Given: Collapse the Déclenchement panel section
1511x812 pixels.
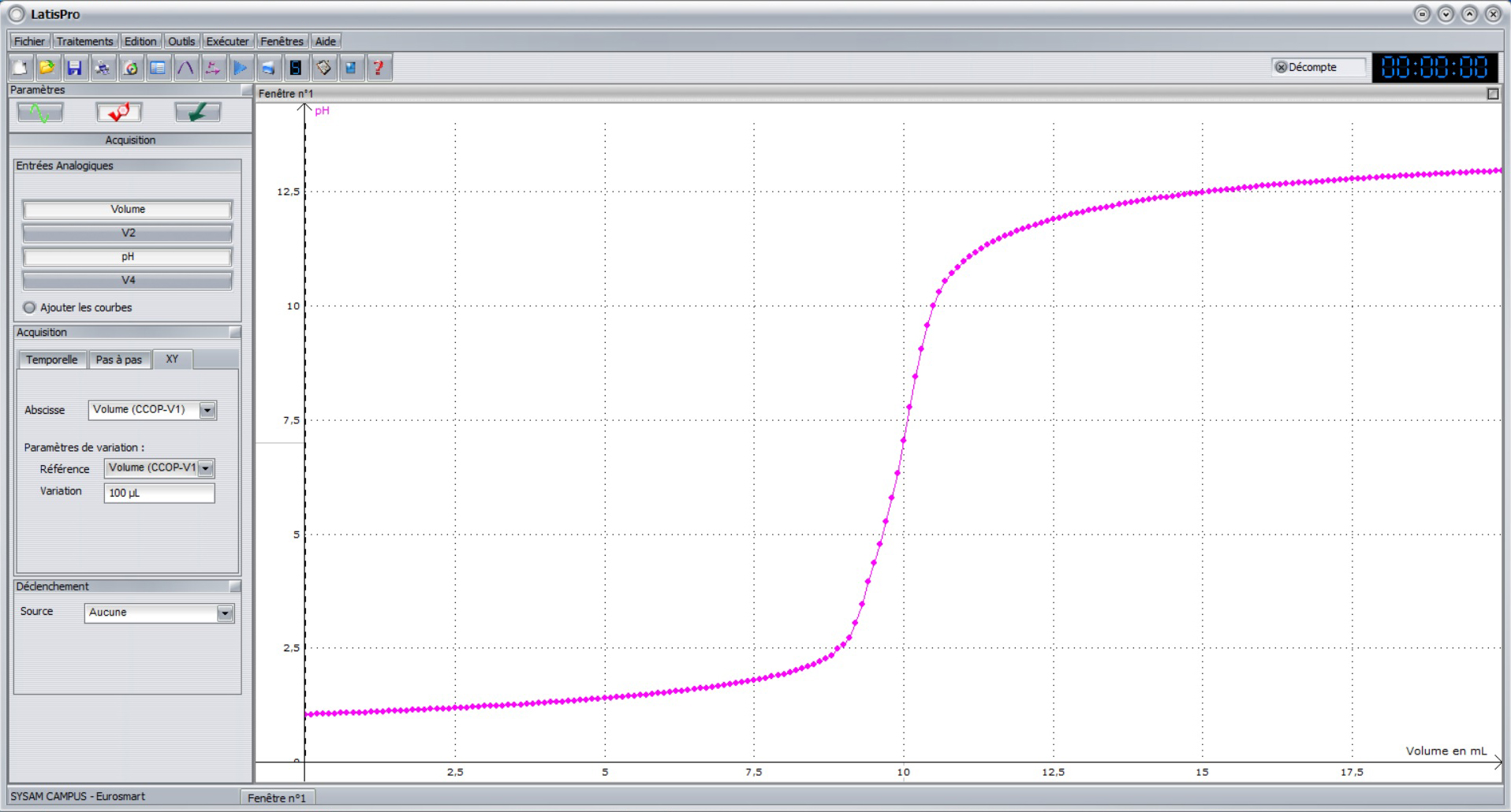Looking at the screenshot, I should click(x=235, y=587).
